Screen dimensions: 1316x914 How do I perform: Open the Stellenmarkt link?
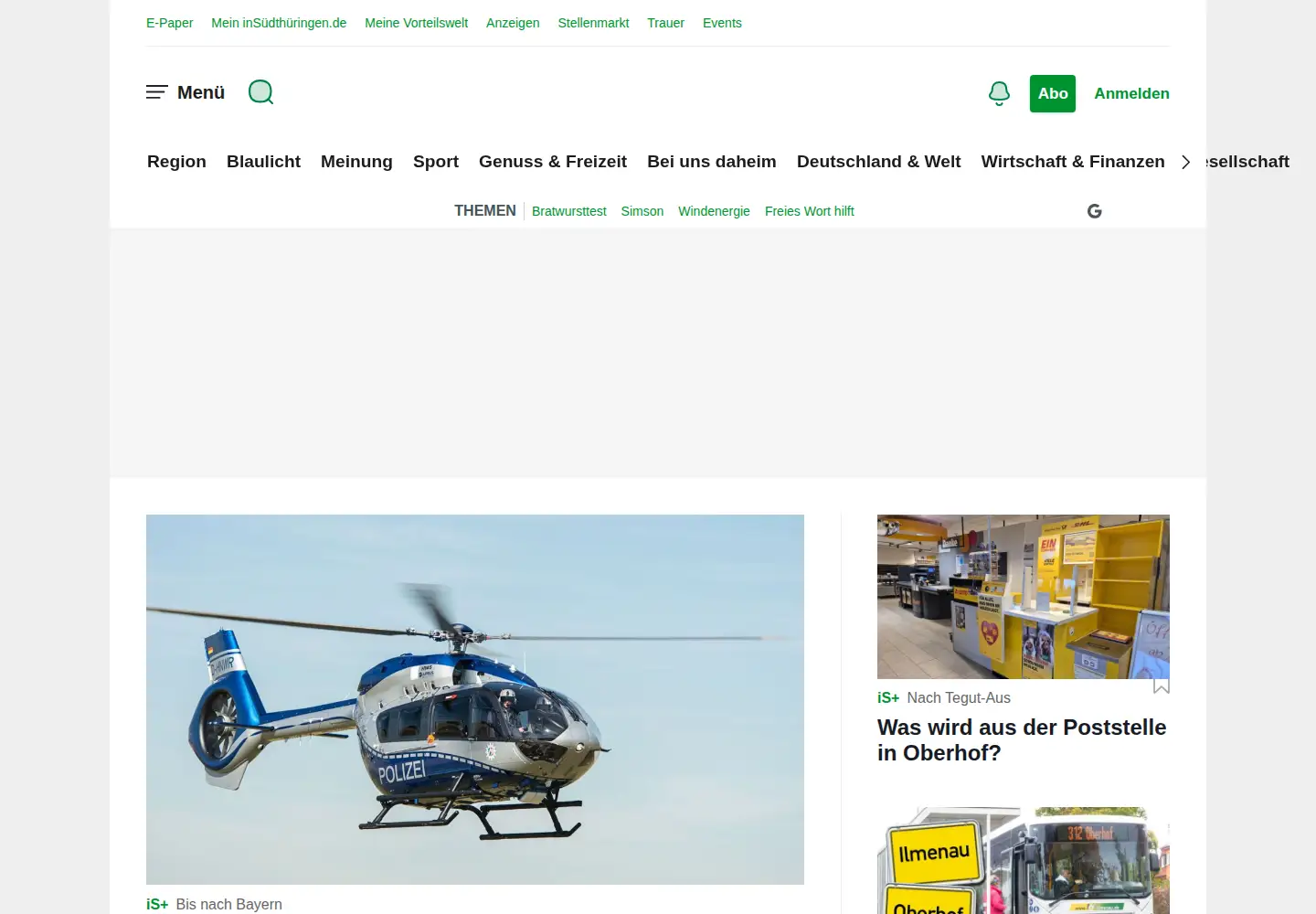(x=593, y=23)
